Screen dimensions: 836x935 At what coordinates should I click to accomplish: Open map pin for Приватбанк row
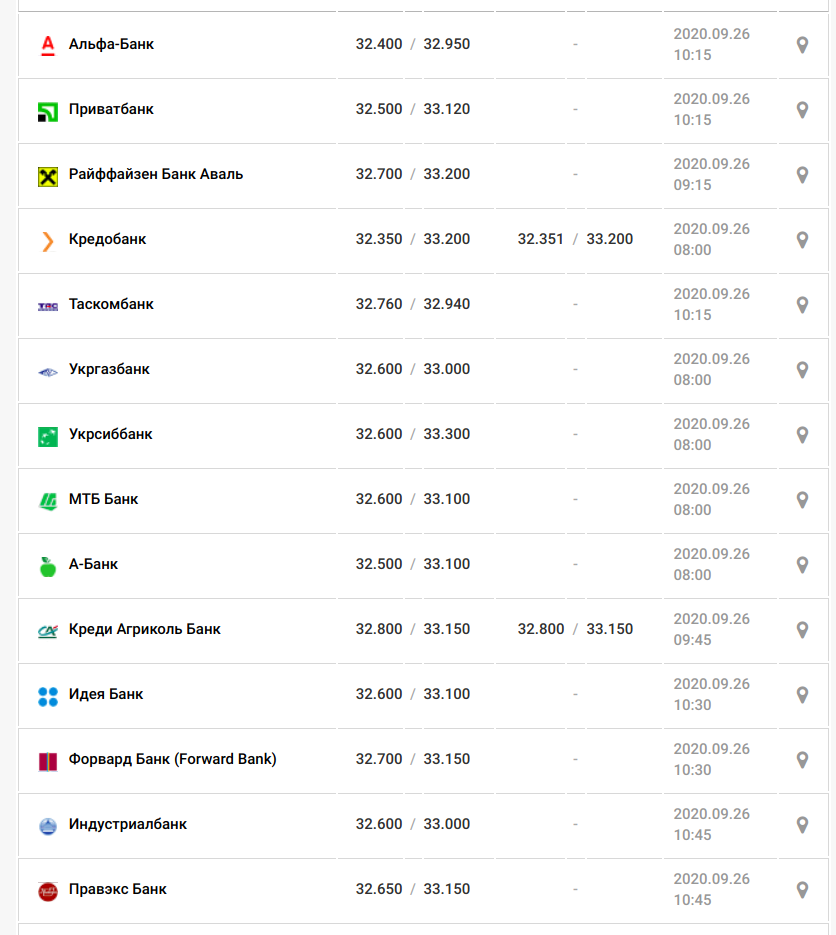[x=803, y=110]
